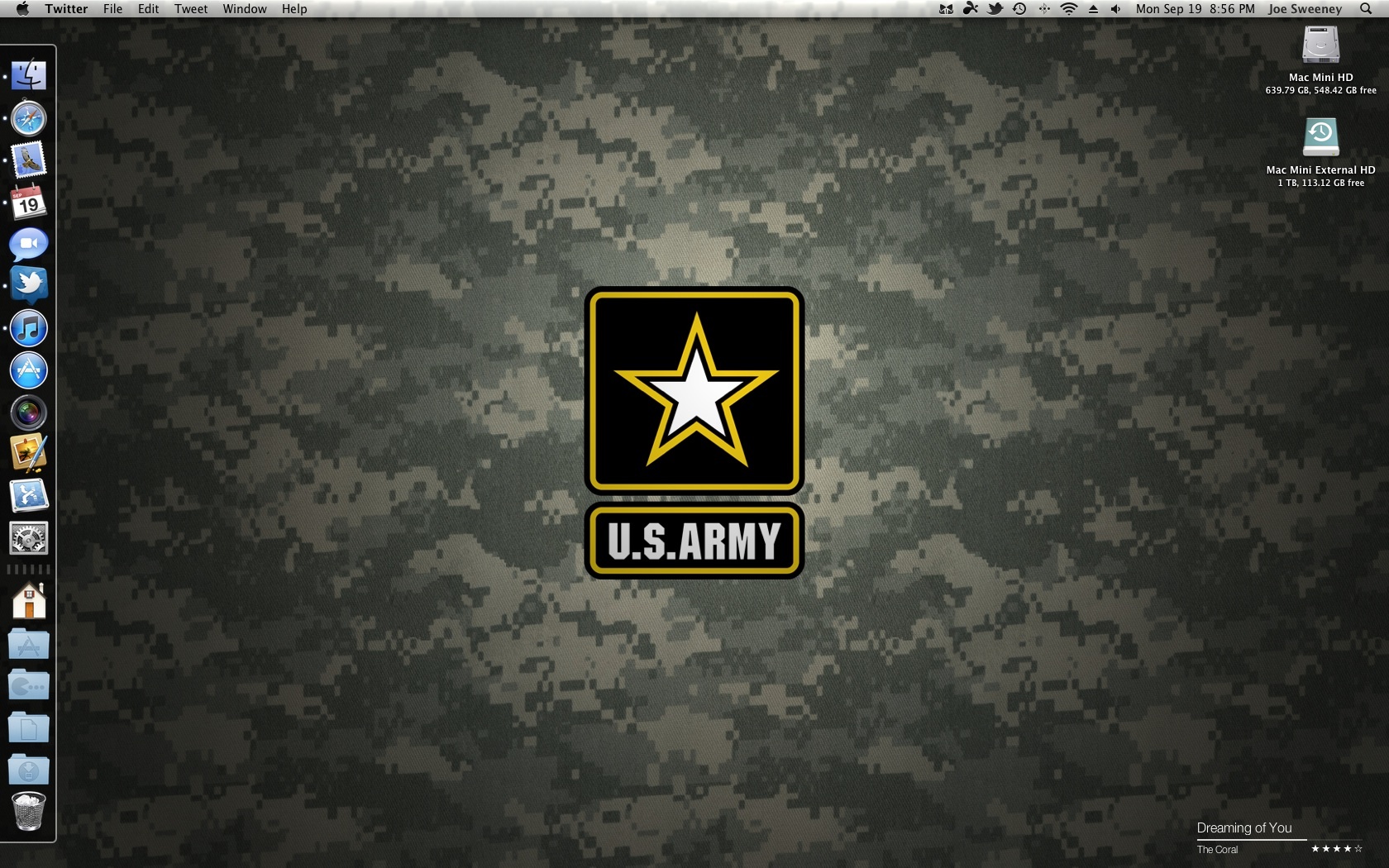Screen dimensions: 1389x868
Task: Click the pinwheel-shaped menu bar icon
Action: click(x=971, y=8)
